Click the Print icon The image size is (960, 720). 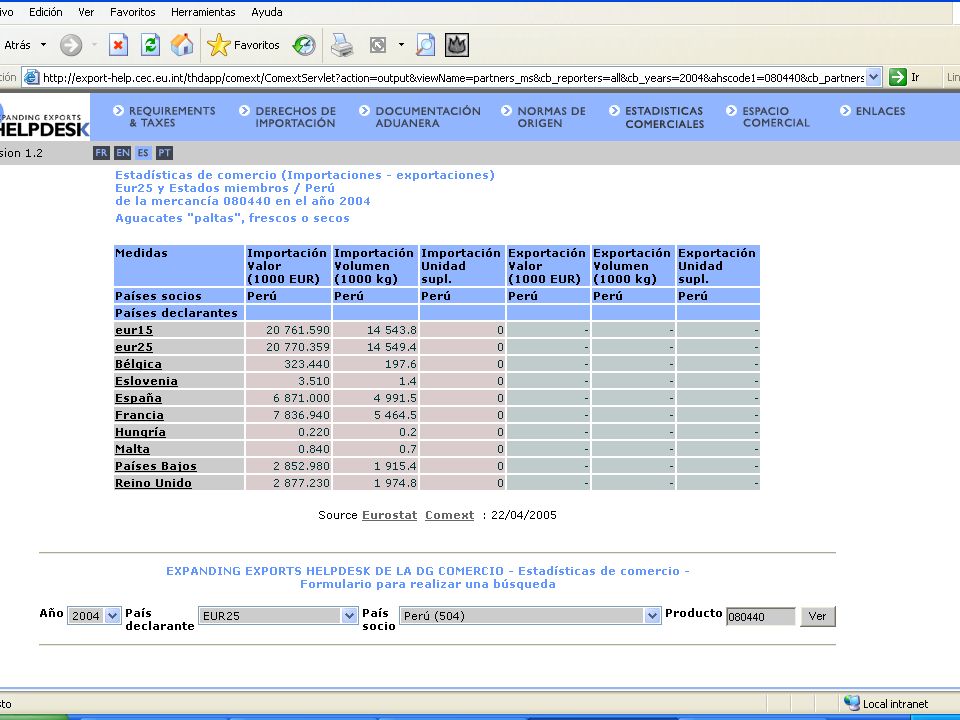point(342,45)
